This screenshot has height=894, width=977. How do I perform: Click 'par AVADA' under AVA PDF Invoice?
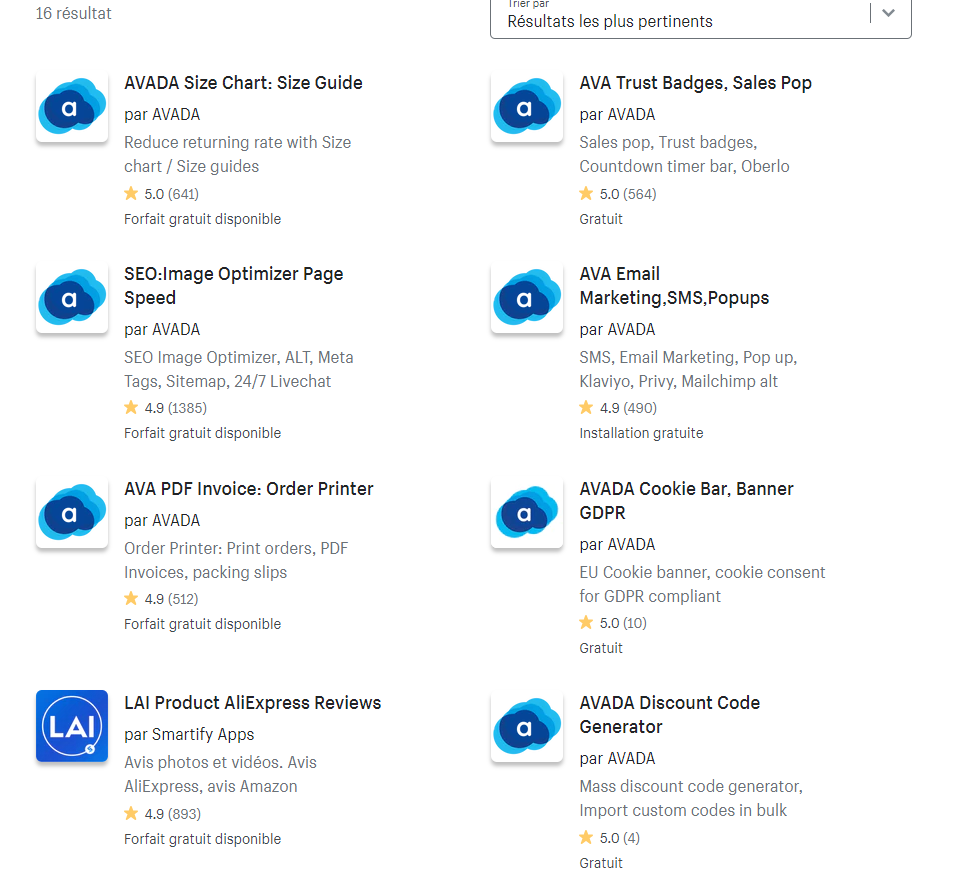(162, 521)
